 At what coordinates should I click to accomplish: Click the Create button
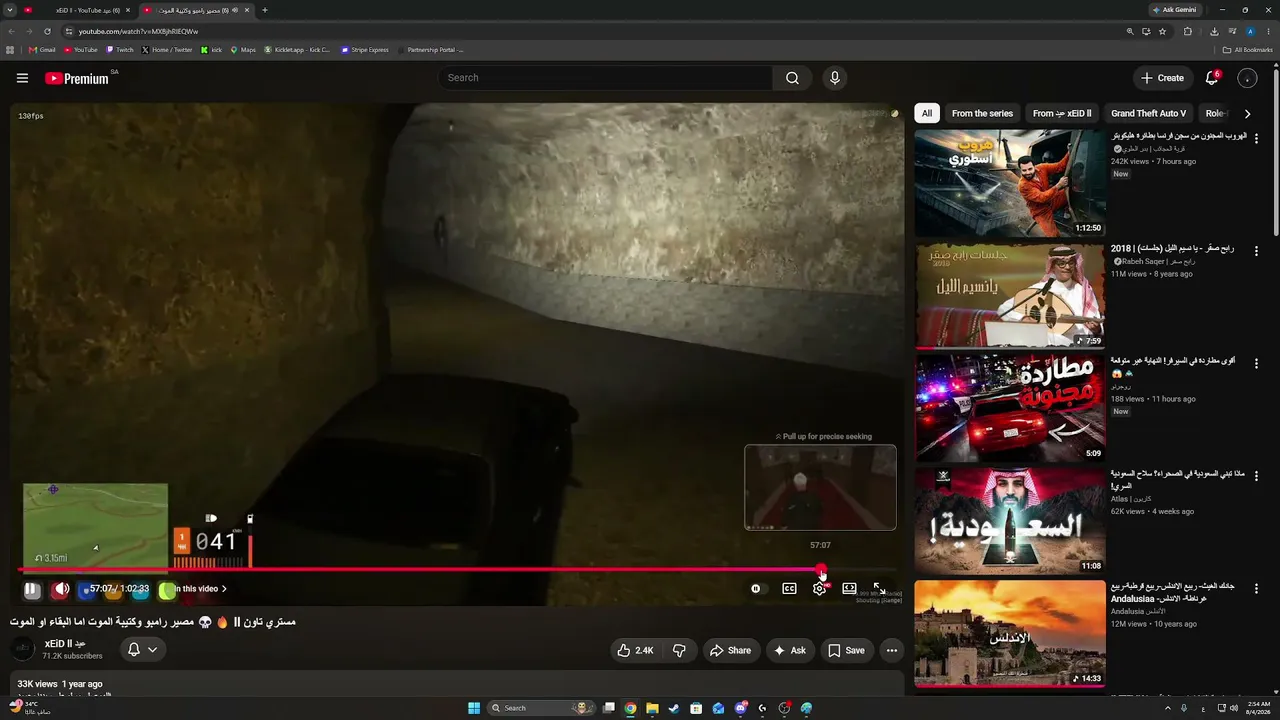pyautogui.click(x=1163, y=78)
